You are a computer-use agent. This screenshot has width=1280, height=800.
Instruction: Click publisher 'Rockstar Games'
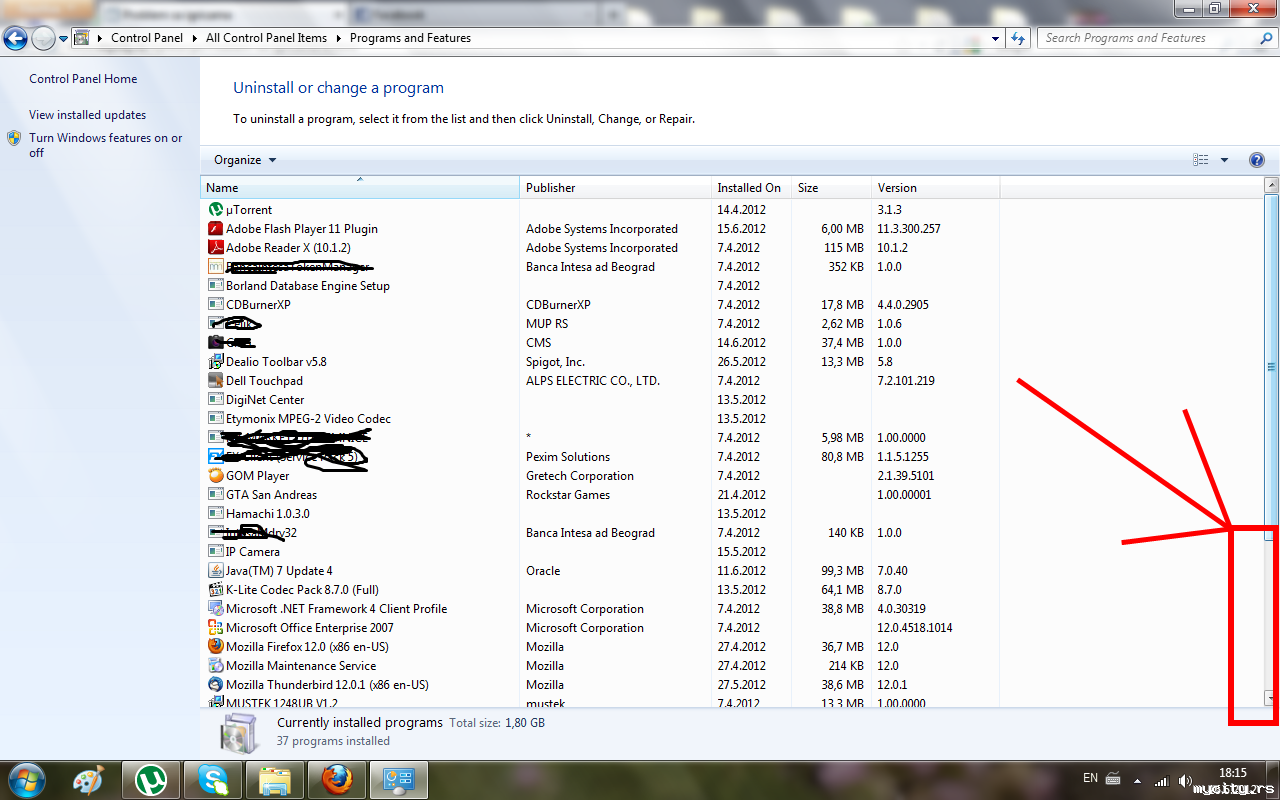(x=568, y=495)
